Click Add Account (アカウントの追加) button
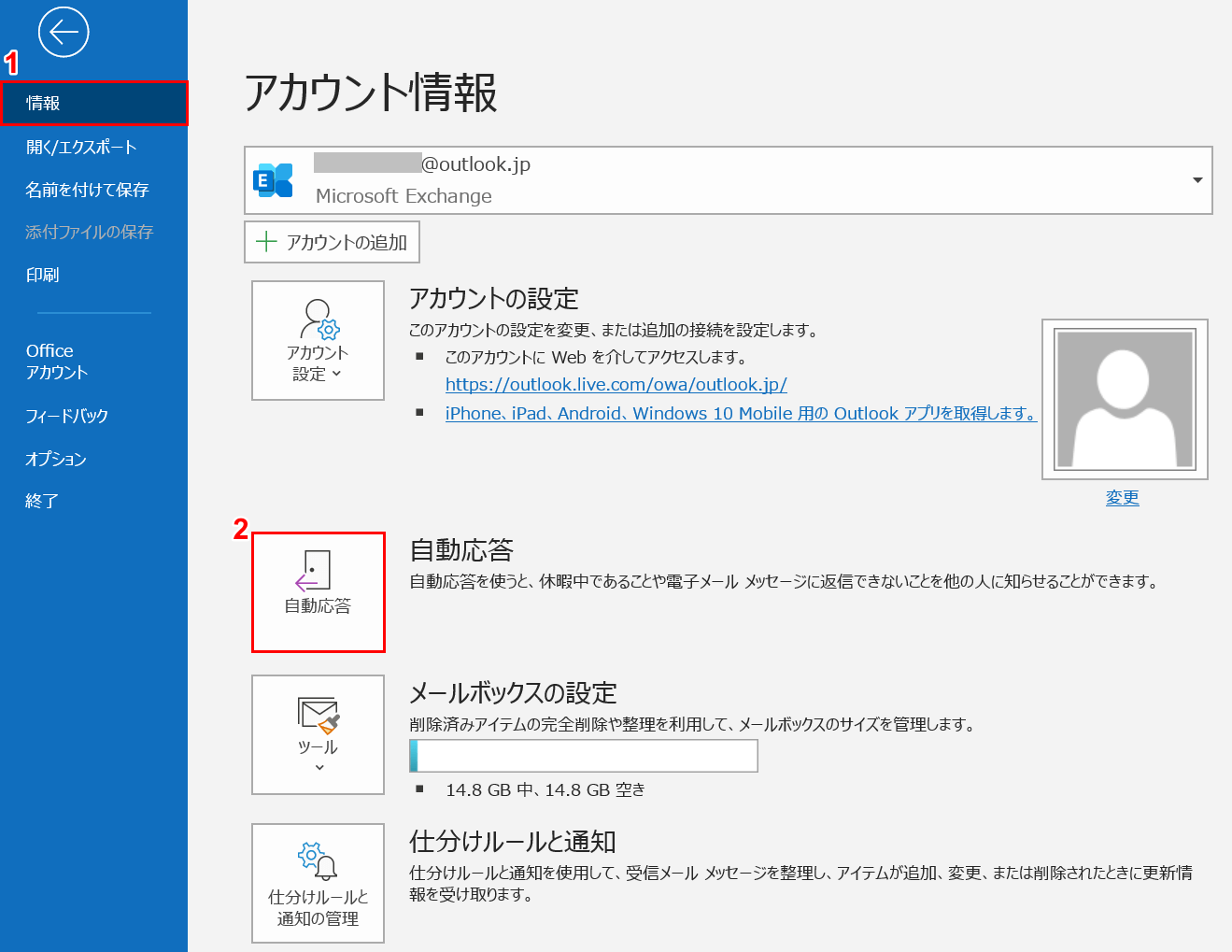This screenshot has width=1232, height=952. click(x=332, y=242)
